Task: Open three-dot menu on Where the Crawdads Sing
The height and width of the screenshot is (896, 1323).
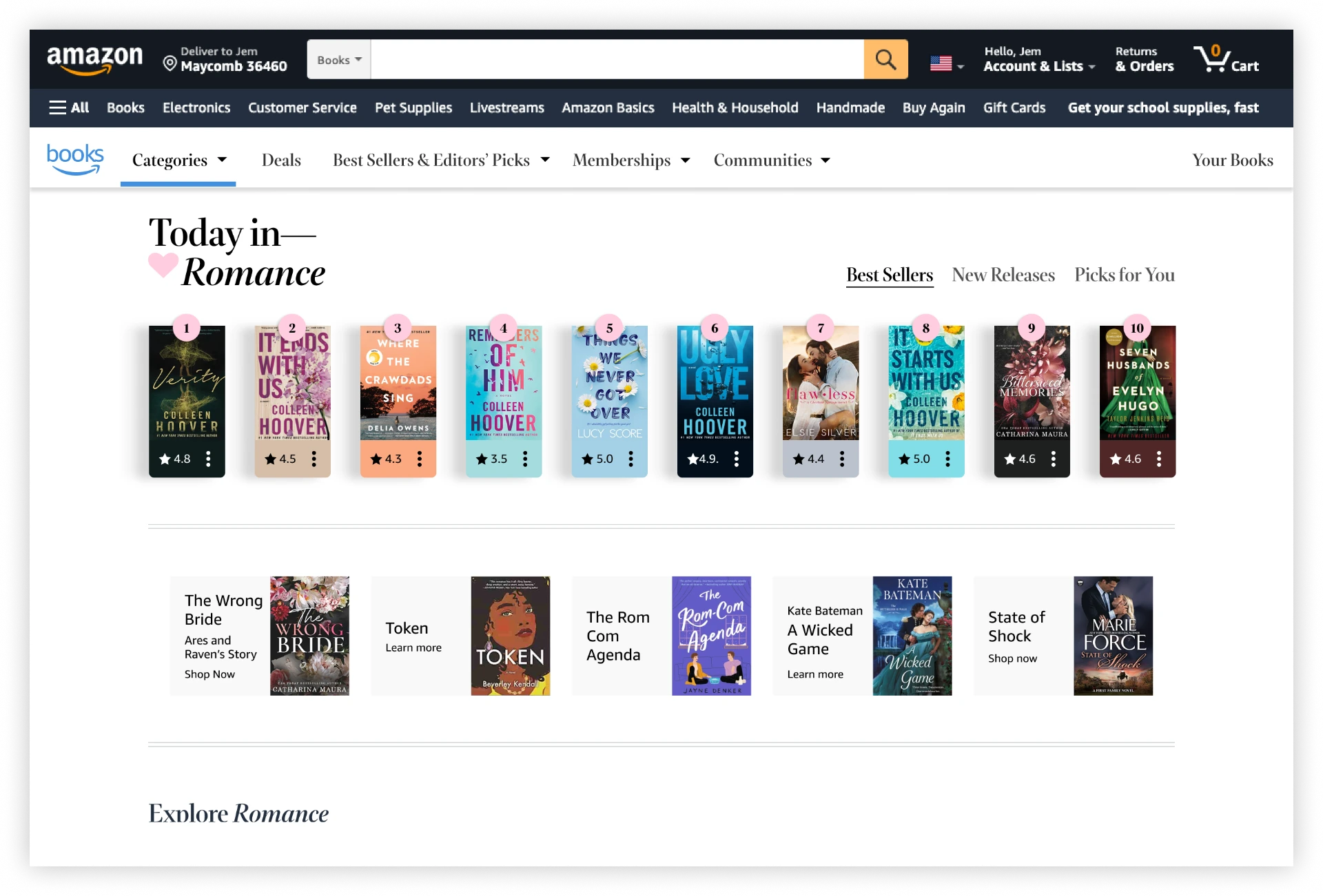Action: (420, 459)
